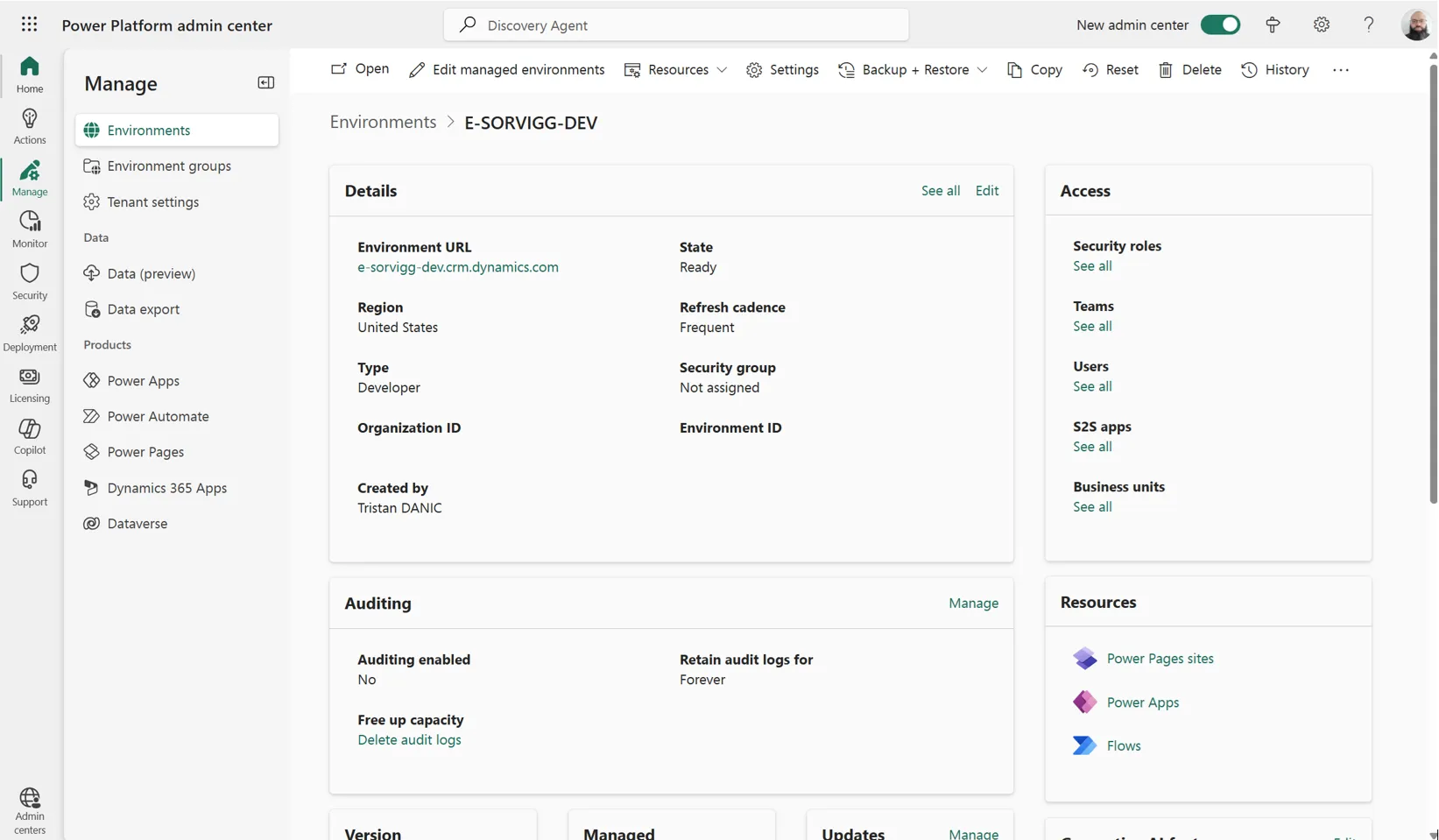Collapse the Manage navigation pane
Screen dimensions: 1439x840
pyautogui.click(x=265, y=83)
